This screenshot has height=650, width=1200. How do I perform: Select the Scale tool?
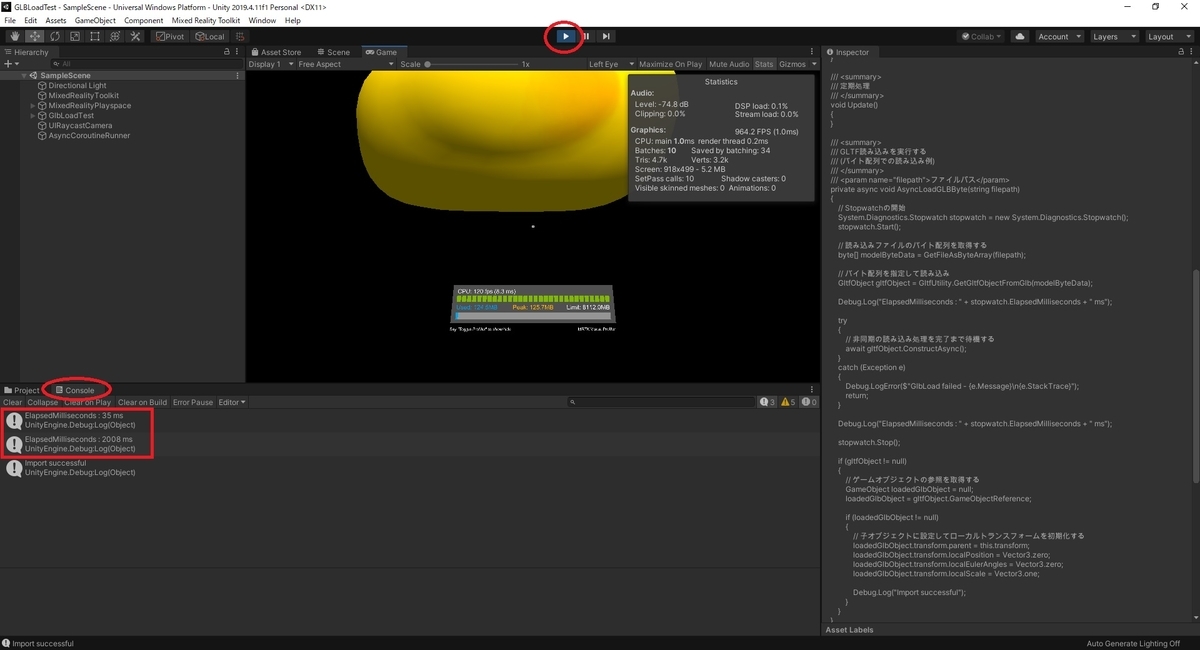(x=74, y=36)
